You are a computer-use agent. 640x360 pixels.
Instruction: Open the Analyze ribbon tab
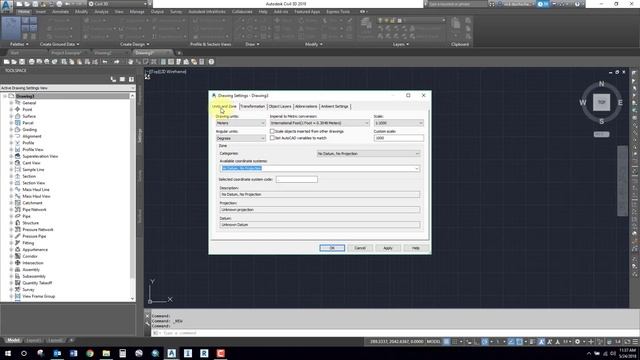point(101,12)
